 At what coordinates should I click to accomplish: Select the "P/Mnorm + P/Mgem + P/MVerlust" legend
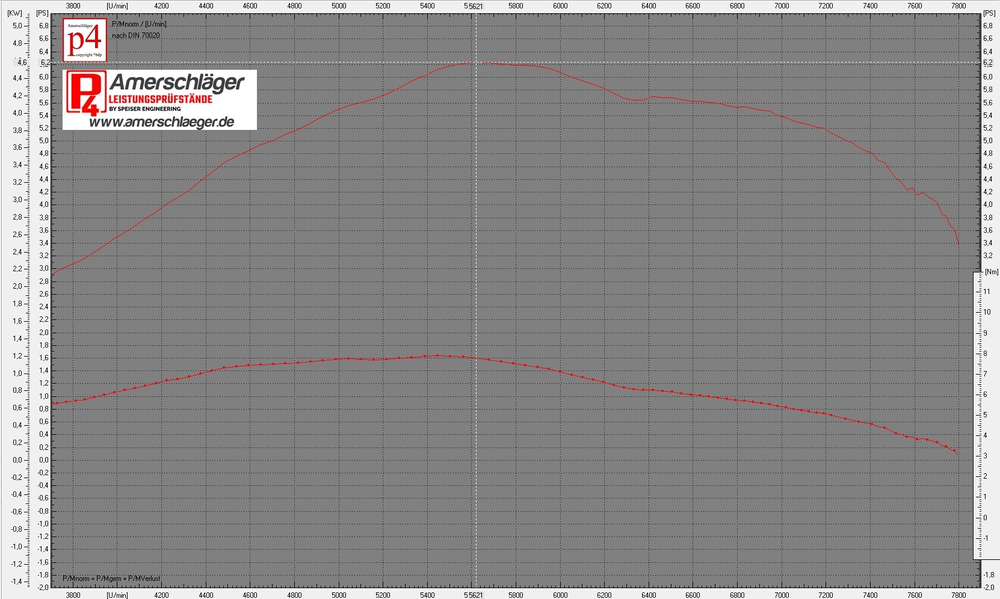[x=111, y=579]
